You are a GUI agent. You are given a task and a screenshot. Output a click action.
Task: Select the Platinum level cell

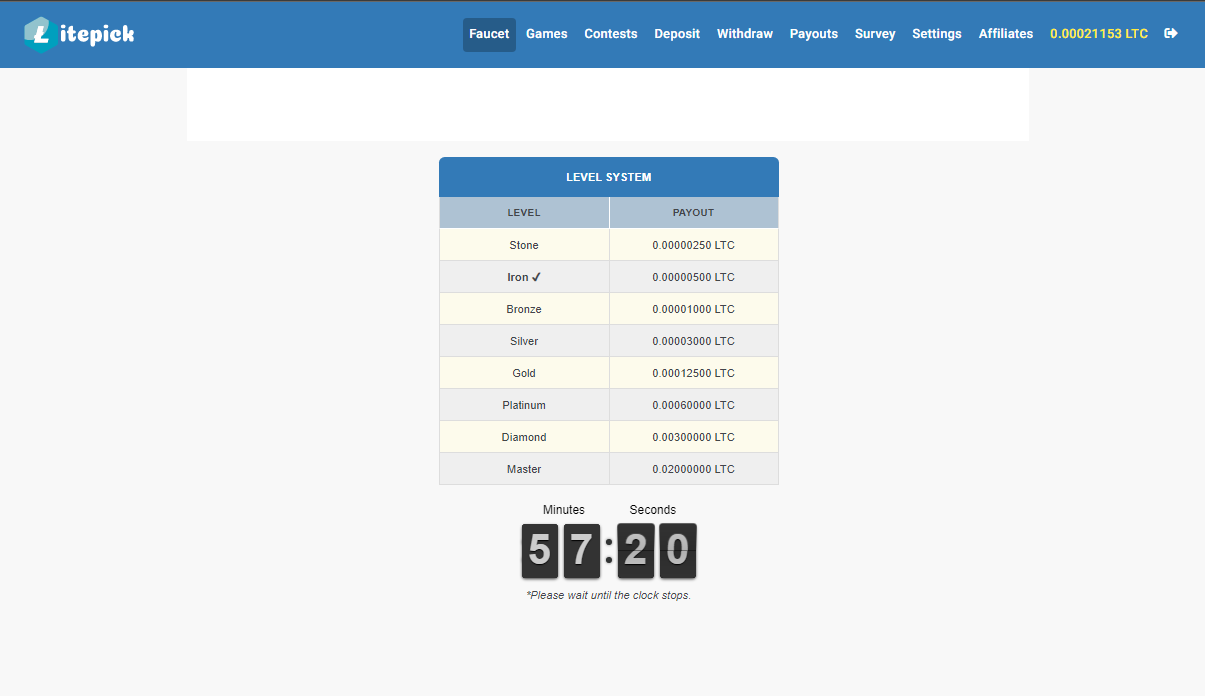524,405
